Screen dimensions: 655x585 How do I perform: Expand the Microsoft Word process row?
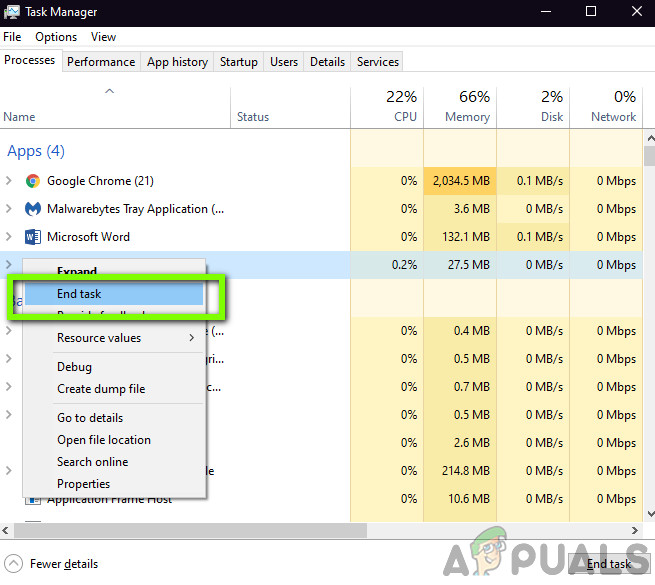point(8,237)
